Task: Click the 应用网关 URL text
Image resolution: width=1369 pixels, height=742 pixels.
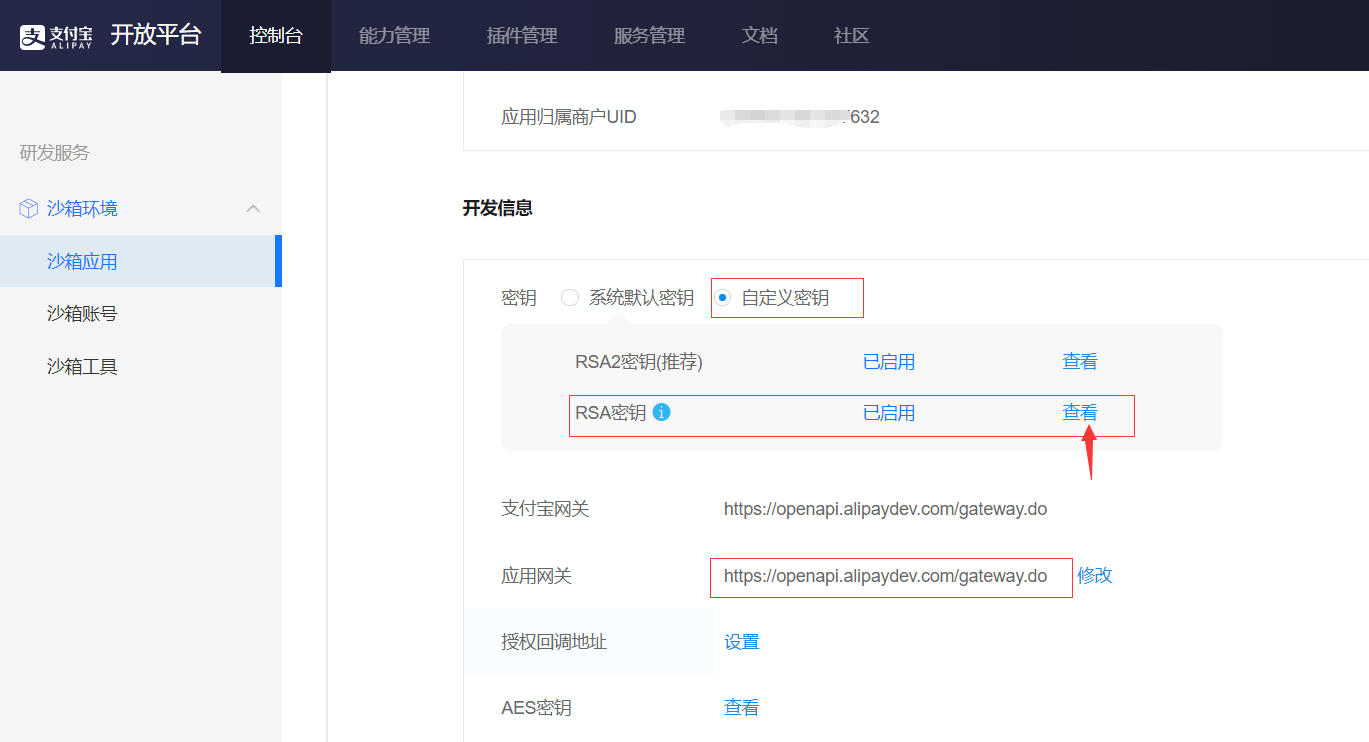Action: 885,576
